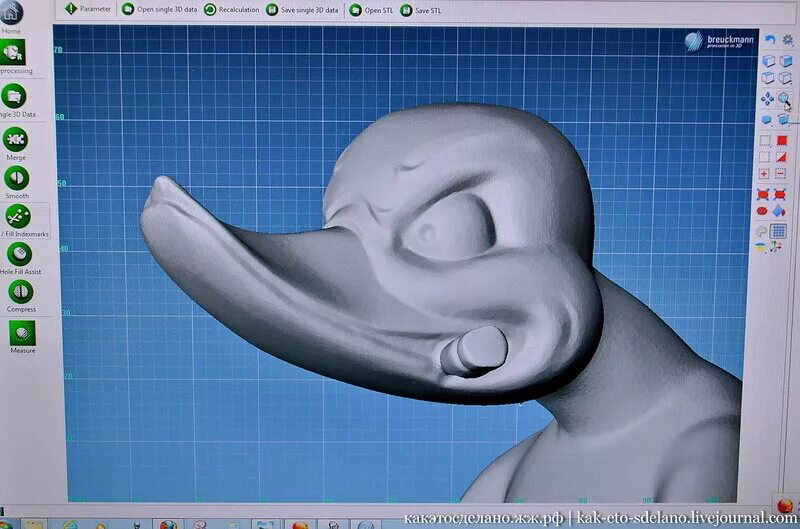Click the red ellipse delete-selection icon

[x=762, y=211]
